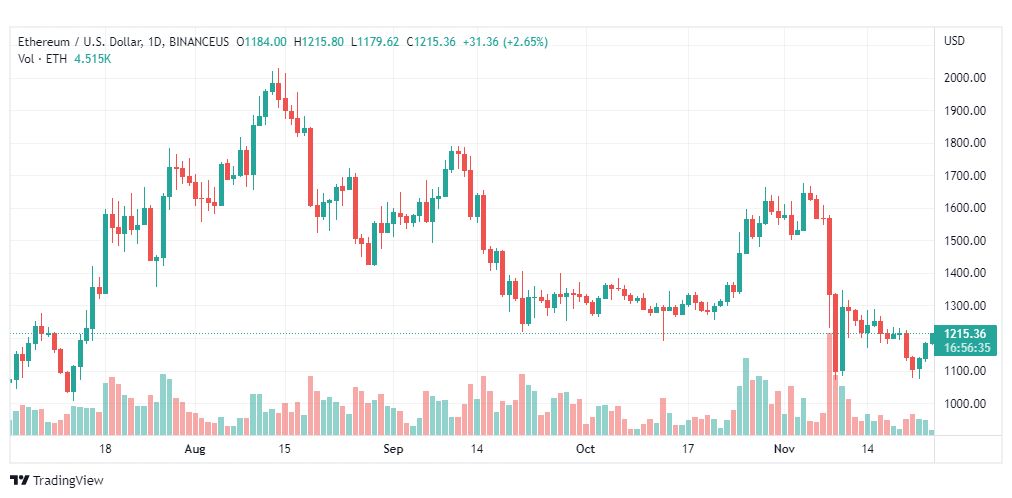The image size is (1012, 498).
Task: Click the 17 date label on time axis
Action: (688, 449)
